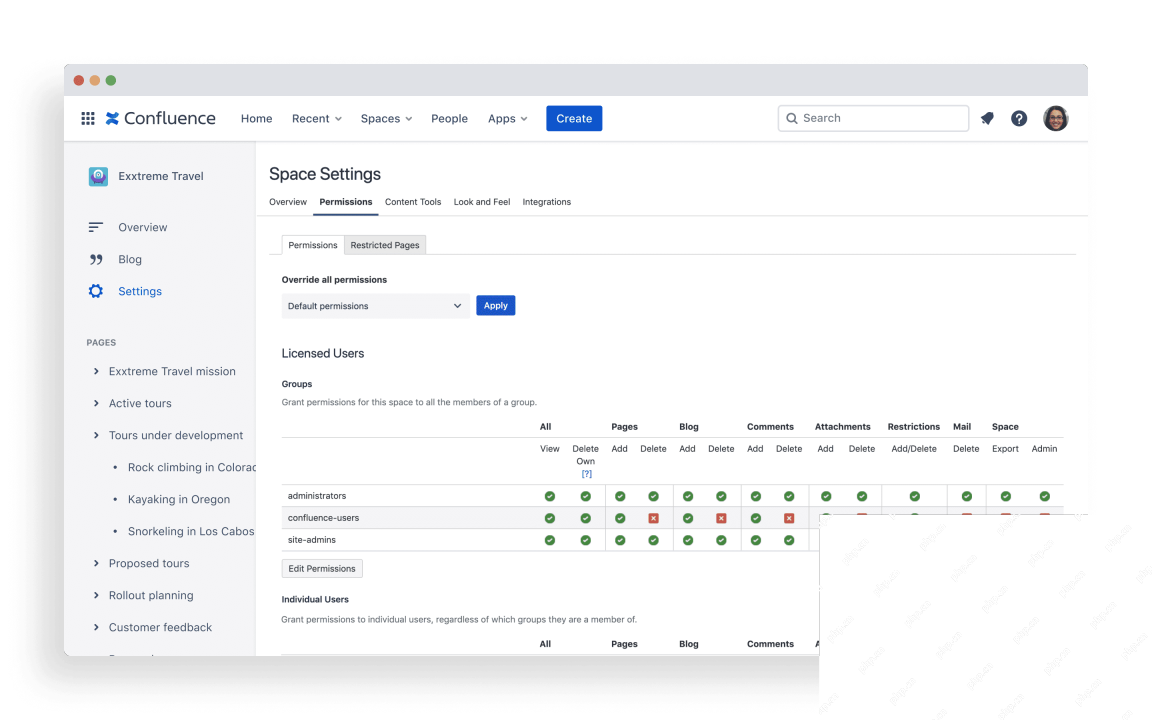Click administrators Restrictions Add/Delete checkmark
Viewport: 1152px width, 720px height.
point(915,496)
